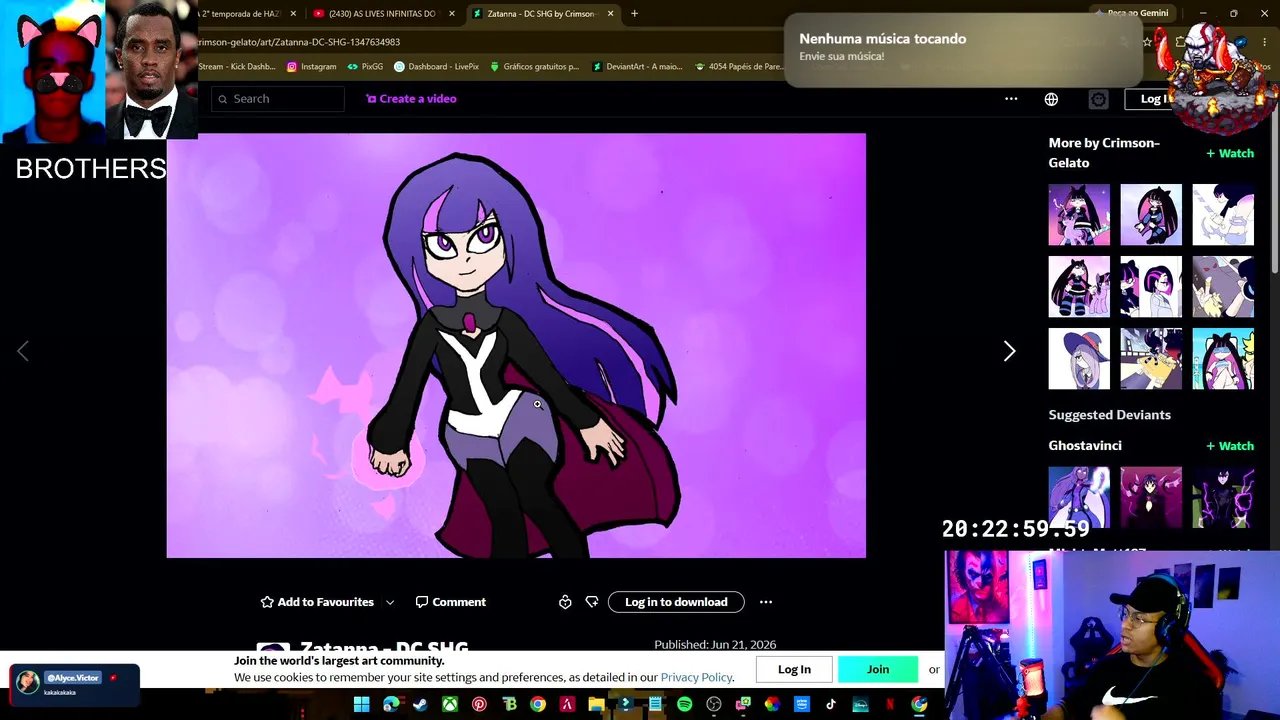The width and height of the screenshot is (1280, 720).
Task: Open the language globe icon in header
Action: pos(1051,99)
